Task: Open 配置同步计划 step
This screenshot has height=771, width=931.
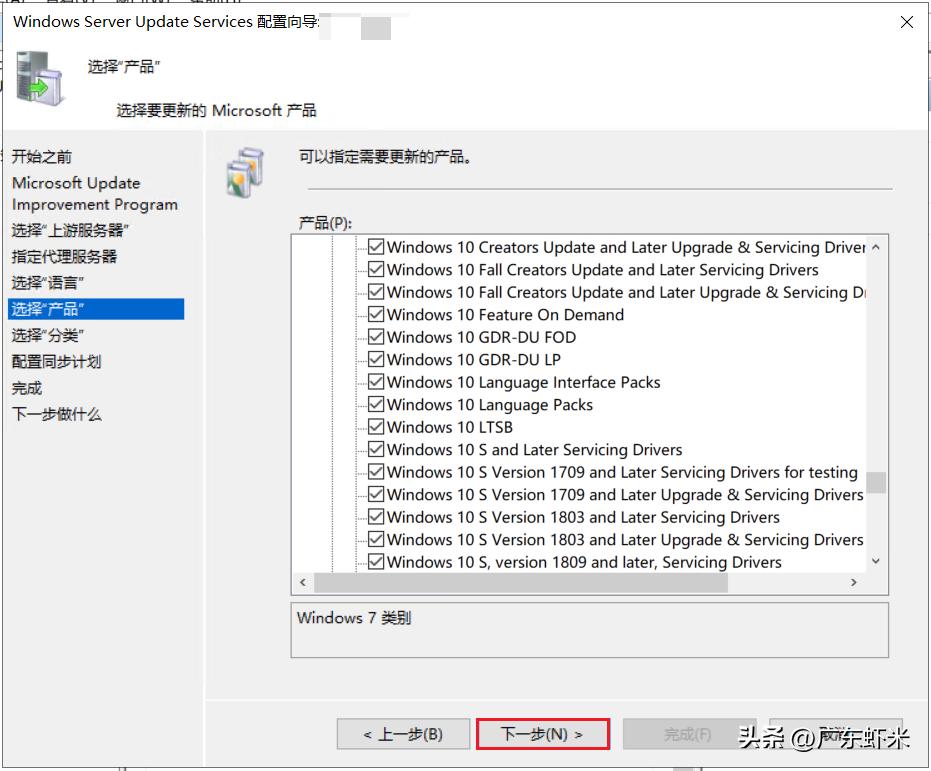Action: 56,361
